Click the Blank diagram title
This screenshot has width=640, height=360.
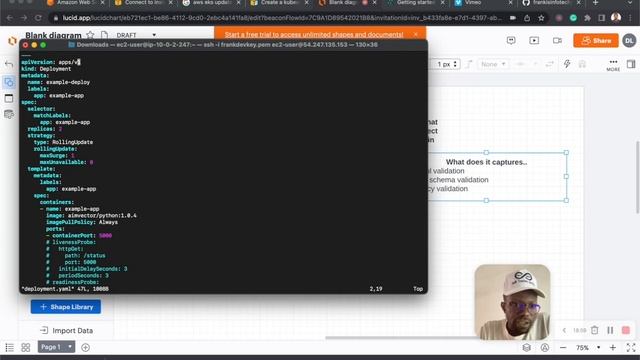pos(53,36)
